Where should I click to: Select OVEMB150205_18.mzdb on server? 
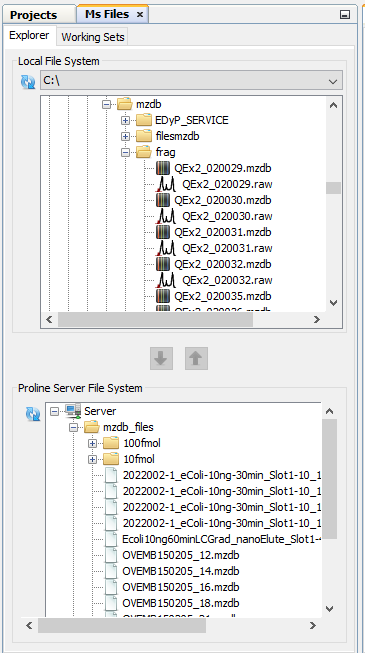[x=181, y=603]
